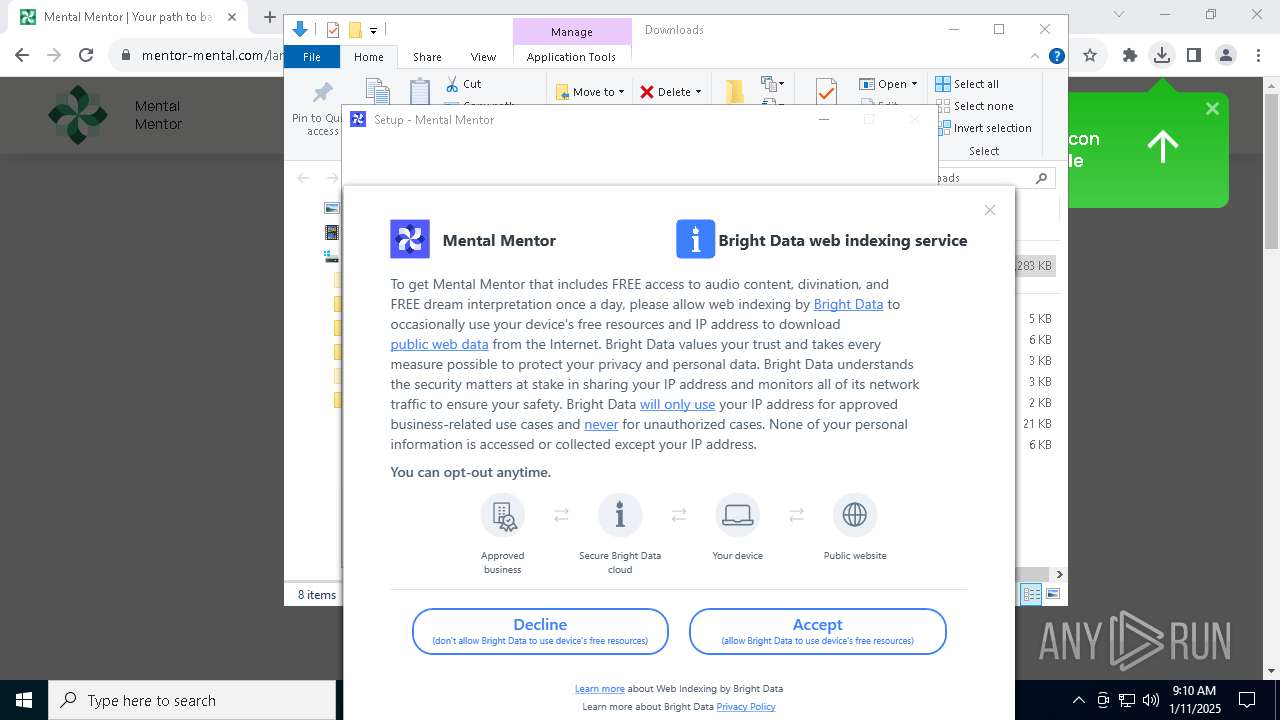Viewport: 1280px width, 720px height.
Task: Minimize the Setup - Mental Mentor window
Action: click(x=824, y=119)
